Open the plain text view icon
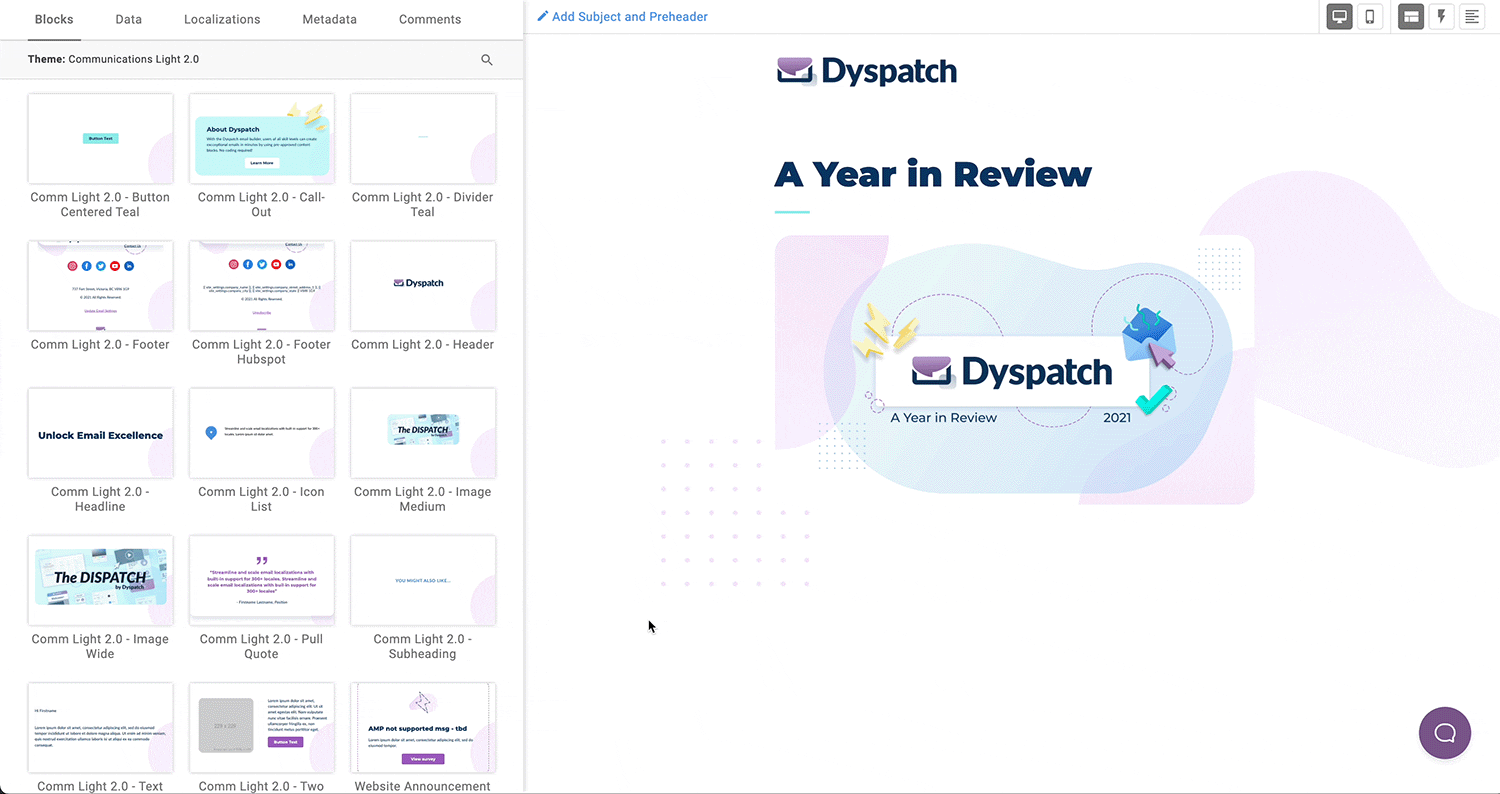1500x794 pixels. tap(1472, 17)
